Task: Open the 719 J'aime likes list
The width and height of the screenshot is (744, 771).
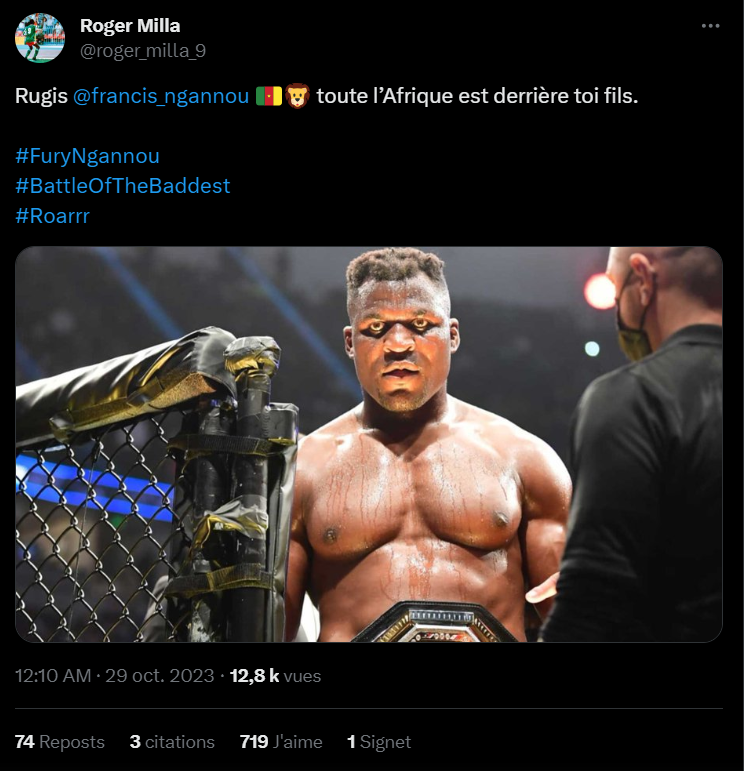Action: pyautogui.click(x=281, y=742)
